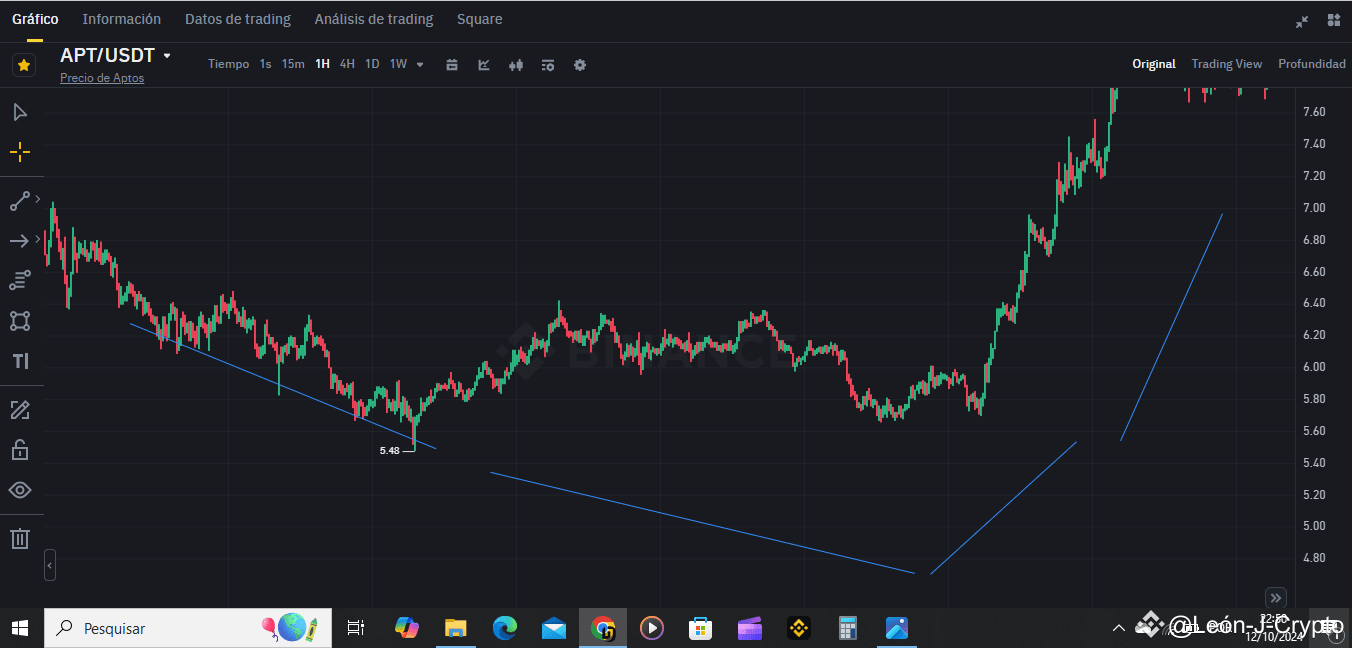Select the arrow ray drawing tool
The image size is (1352, 648).
coord(20,241)
